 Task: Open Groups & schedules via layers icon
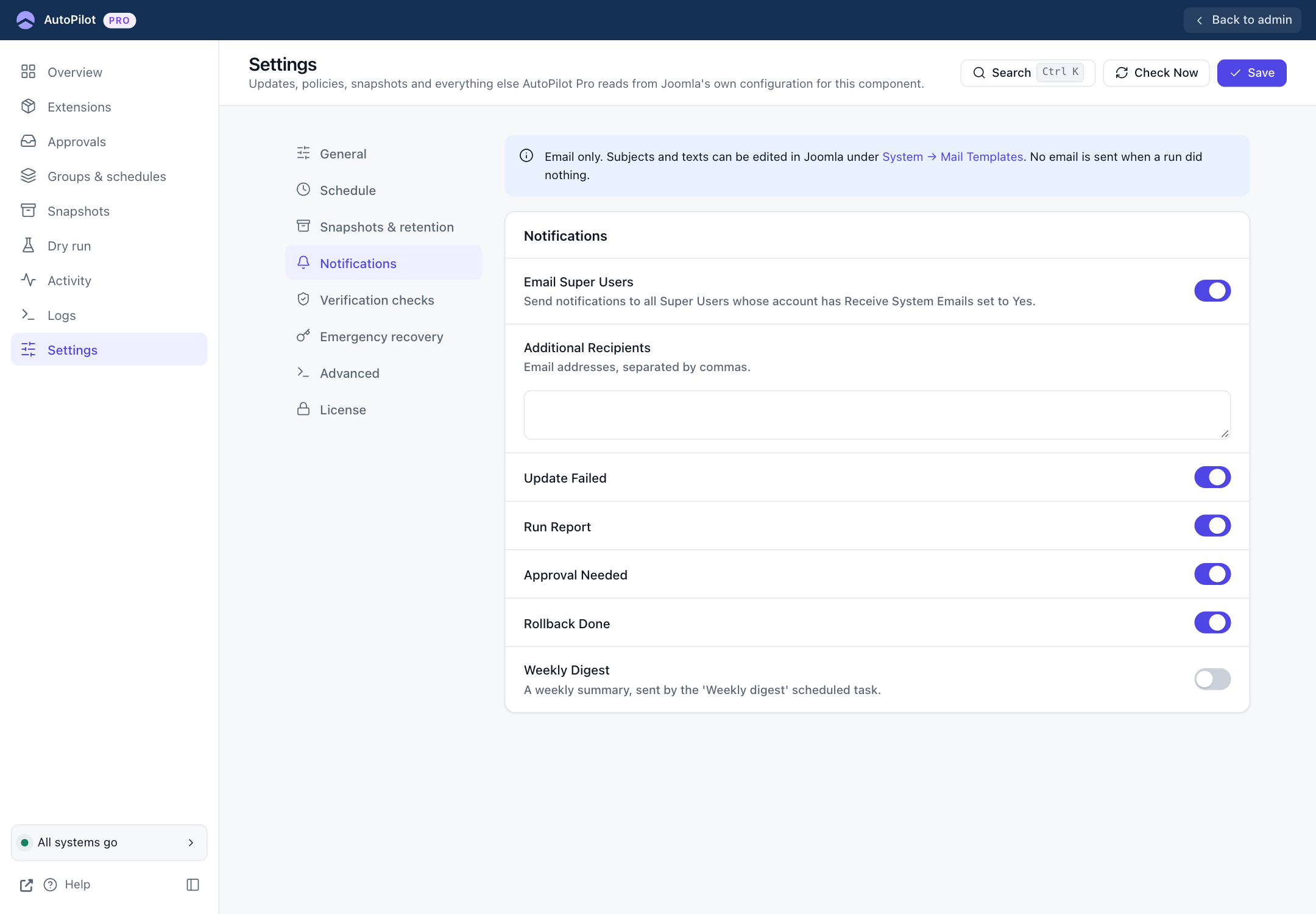click(x=28, y=176)
